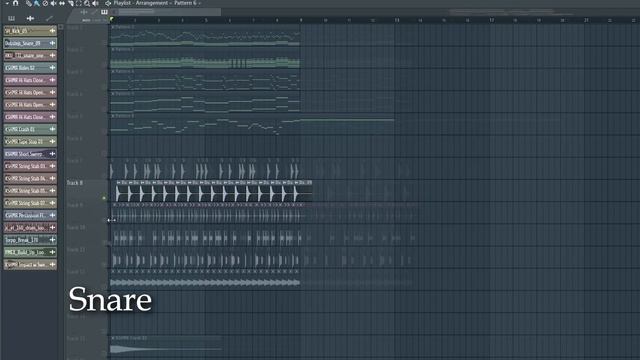Select Dubstep_Snare_09 in the picker
This screenshot has height=360, width=640.
[30, 43]
